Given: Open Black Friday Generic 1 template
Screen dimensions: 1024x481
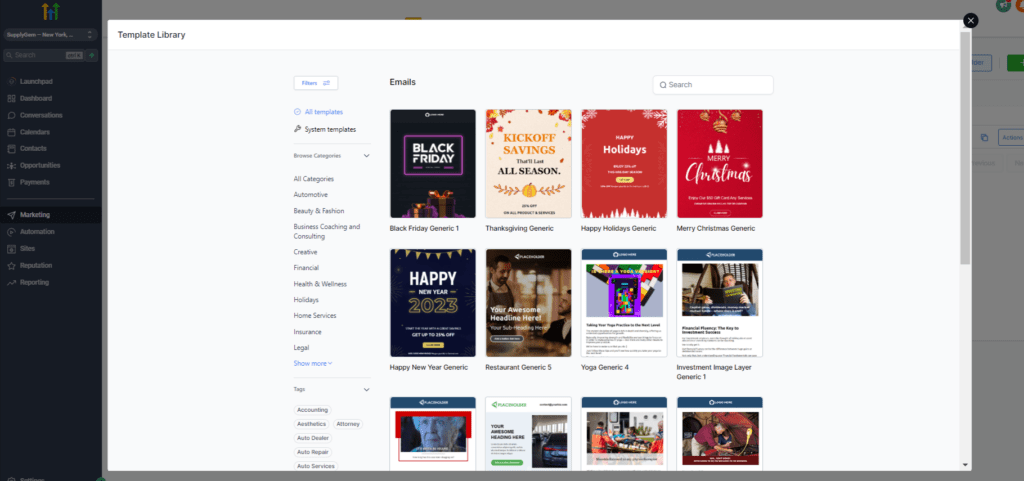Looking at the screenshot, I should [x=433, y=164].
